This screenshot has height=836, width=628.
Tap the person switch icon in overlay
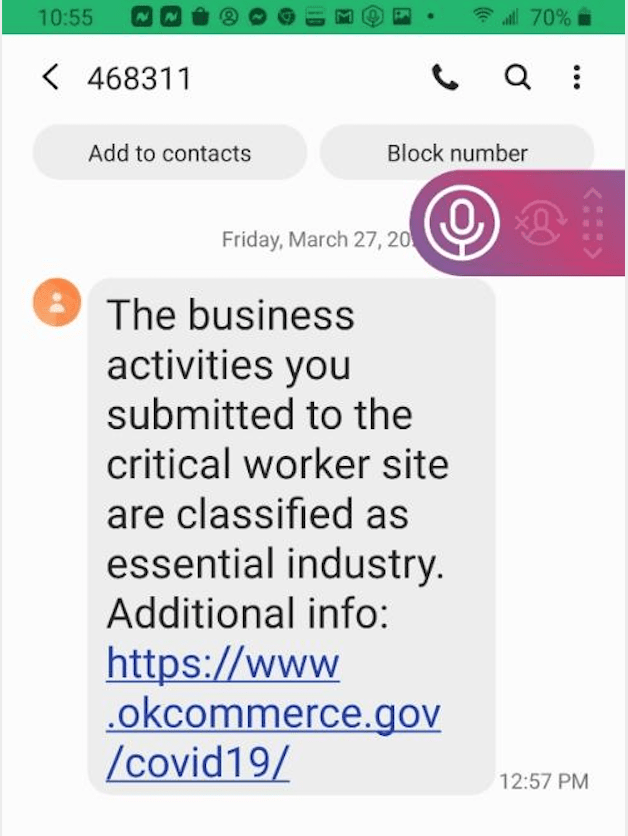pyautogui.click(x=541, y=222)
